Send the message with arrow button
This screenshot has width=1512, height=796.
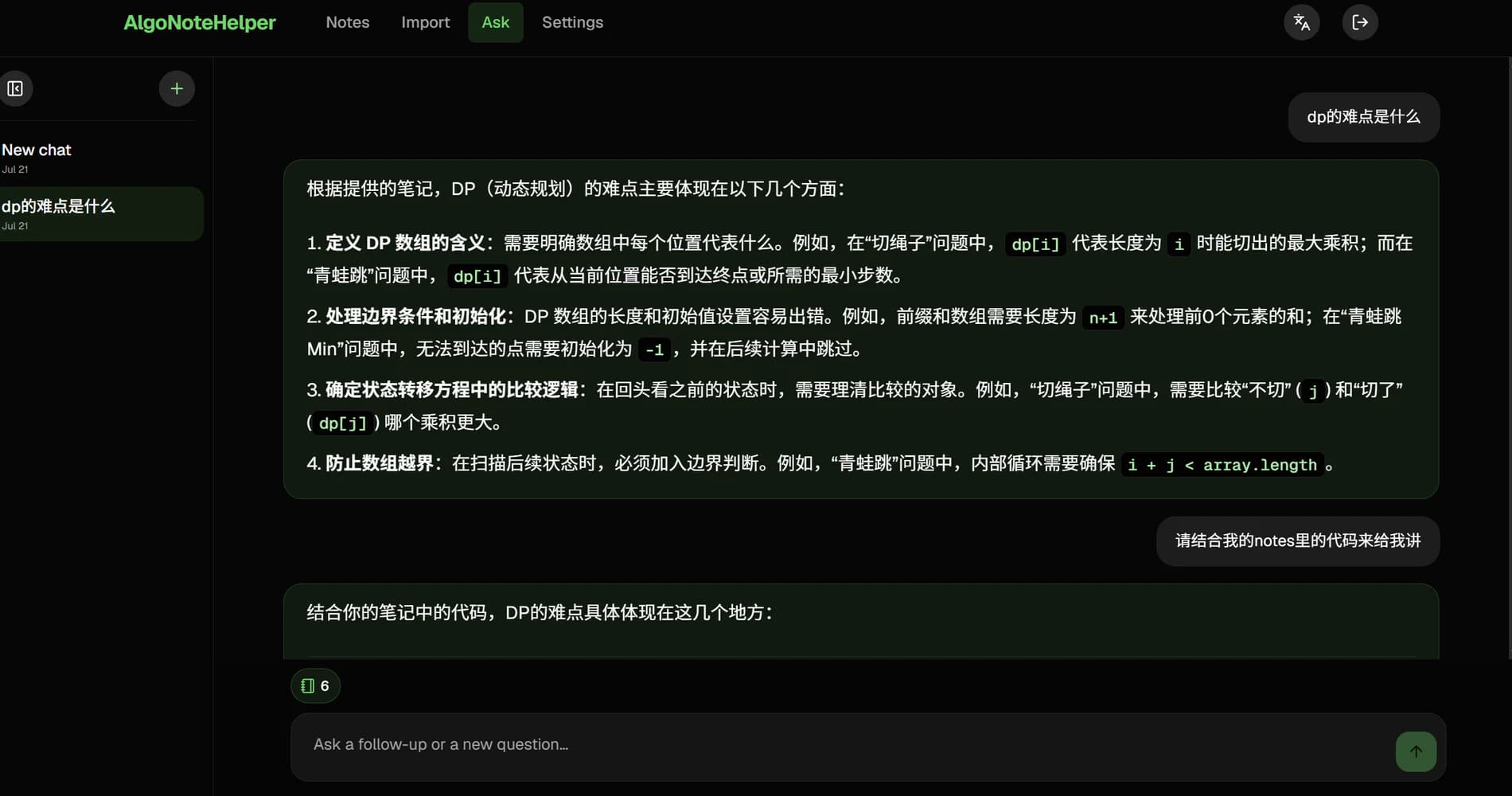click(1416, 751)
